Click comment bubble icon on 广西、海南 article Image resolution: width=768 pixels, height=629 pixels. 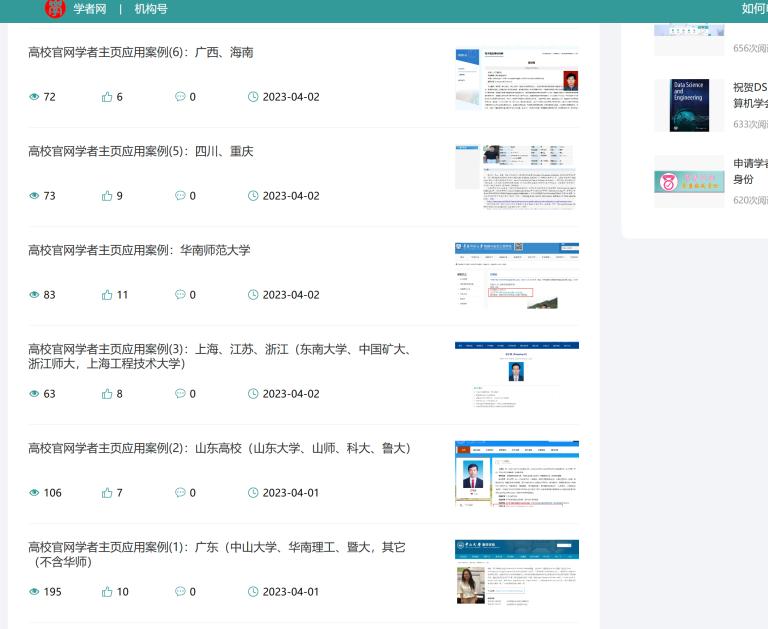click(180, 97)
